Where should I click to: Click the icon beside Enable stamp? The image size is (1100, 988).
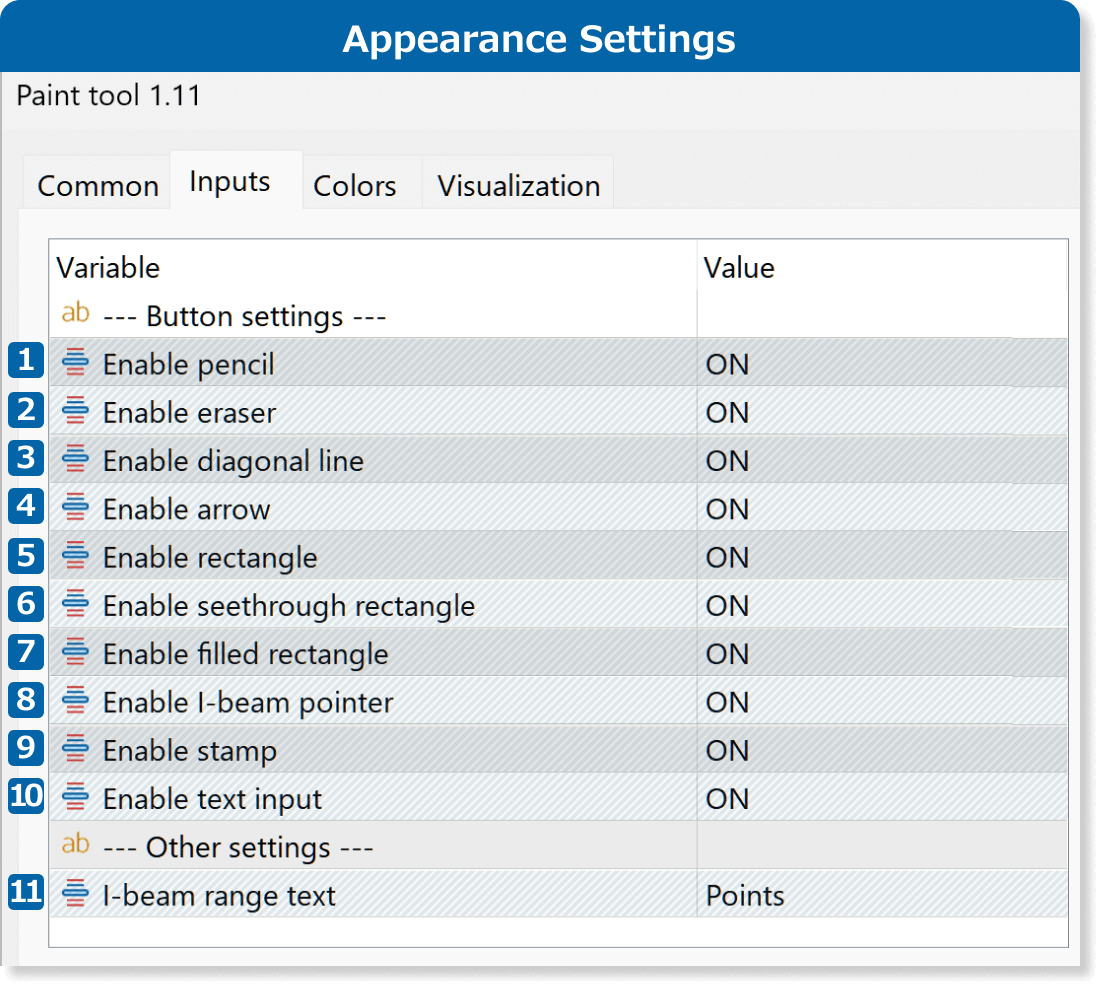pos(76,749)
